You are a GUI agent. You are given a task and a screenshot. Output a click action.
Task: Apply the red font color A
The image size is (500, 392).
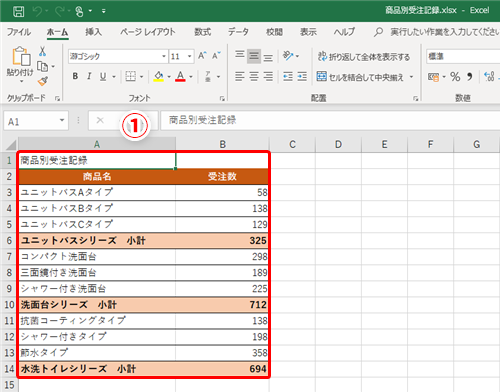click(x=180, y=76)
